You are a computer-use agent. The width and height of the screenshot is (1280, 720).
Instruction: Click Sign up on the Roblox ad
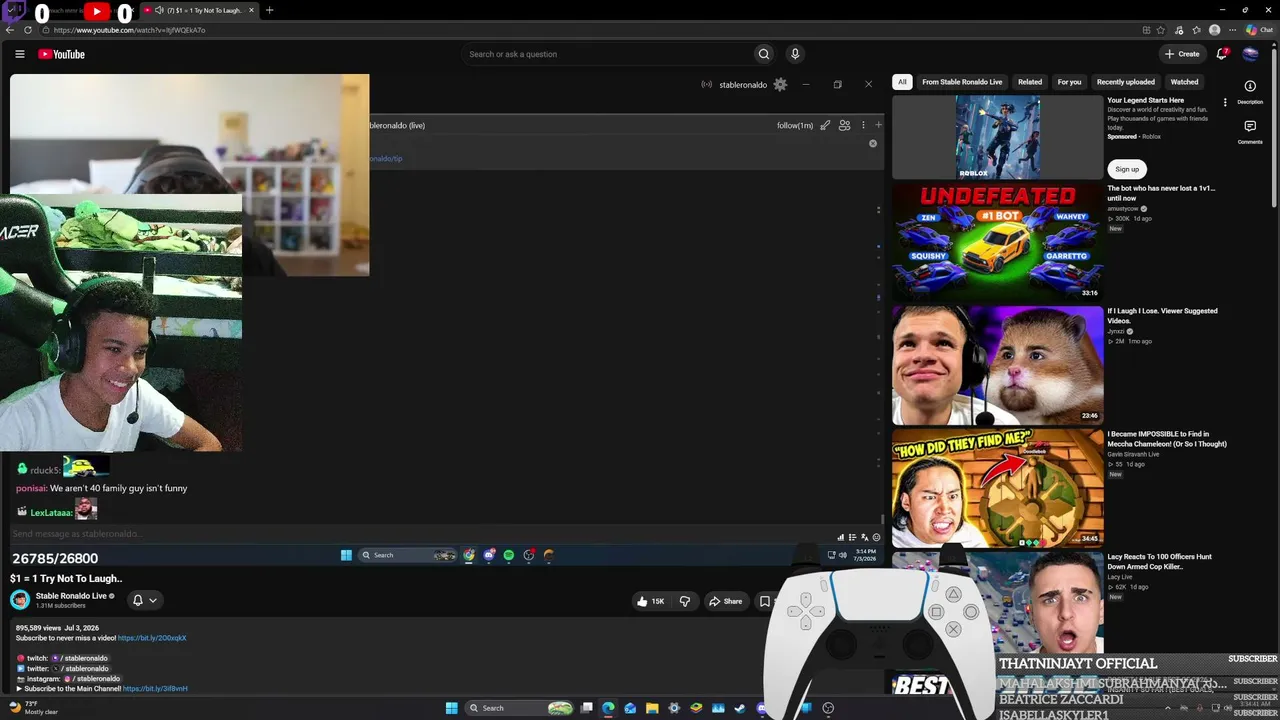(x=1127, y=169)
